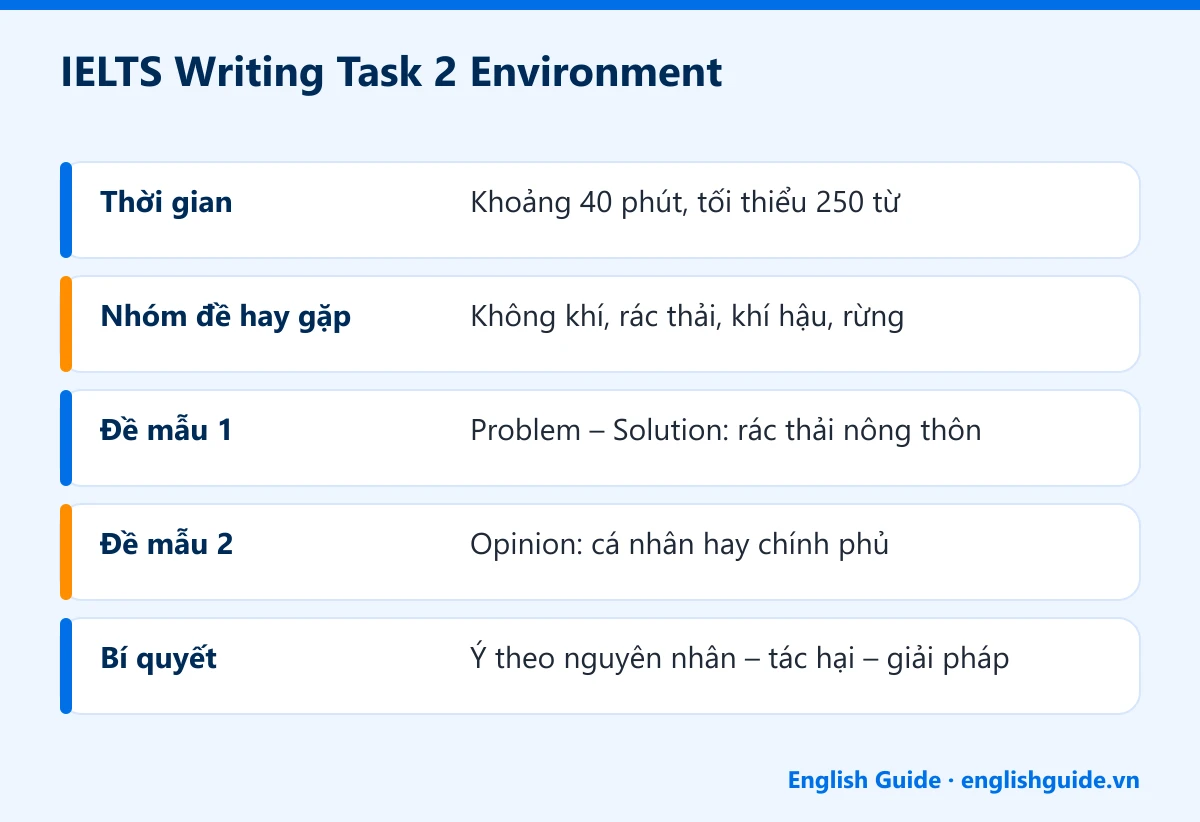Select the label Nhóm đề hay gặp

(226, 318)
